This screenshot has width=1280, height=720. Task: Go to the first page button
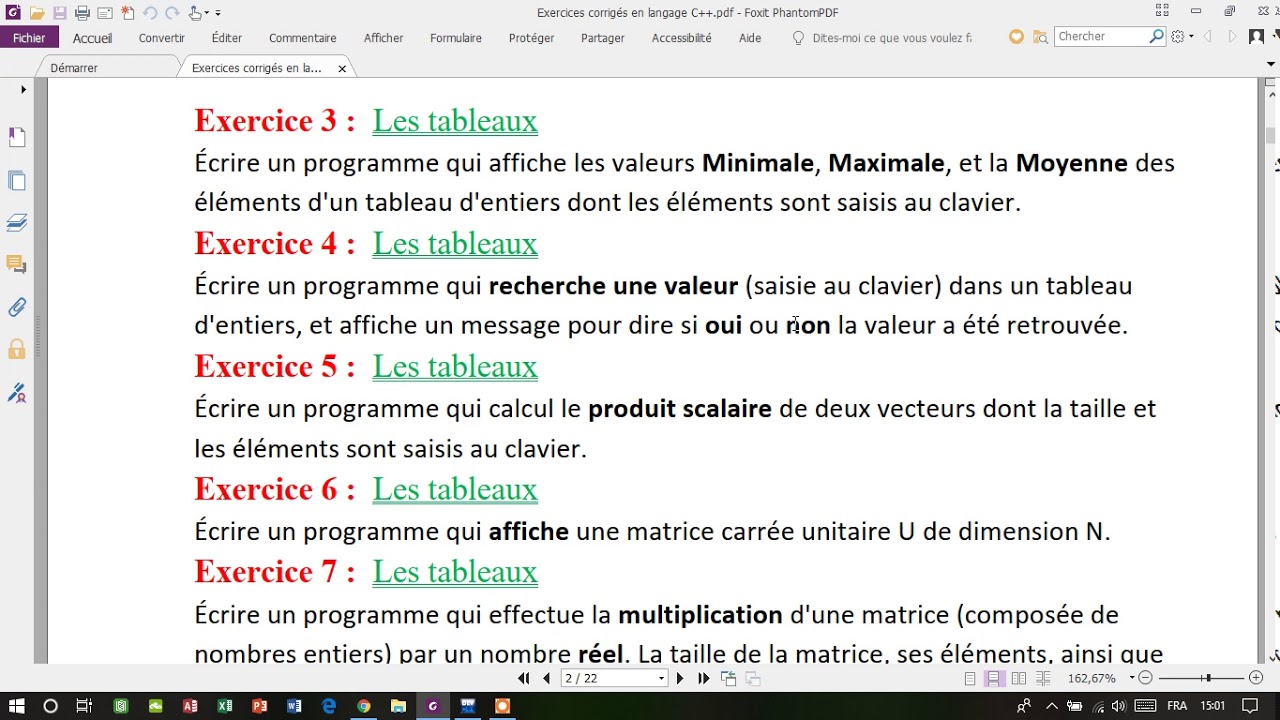pyautogui.click(x=523, y=678)
